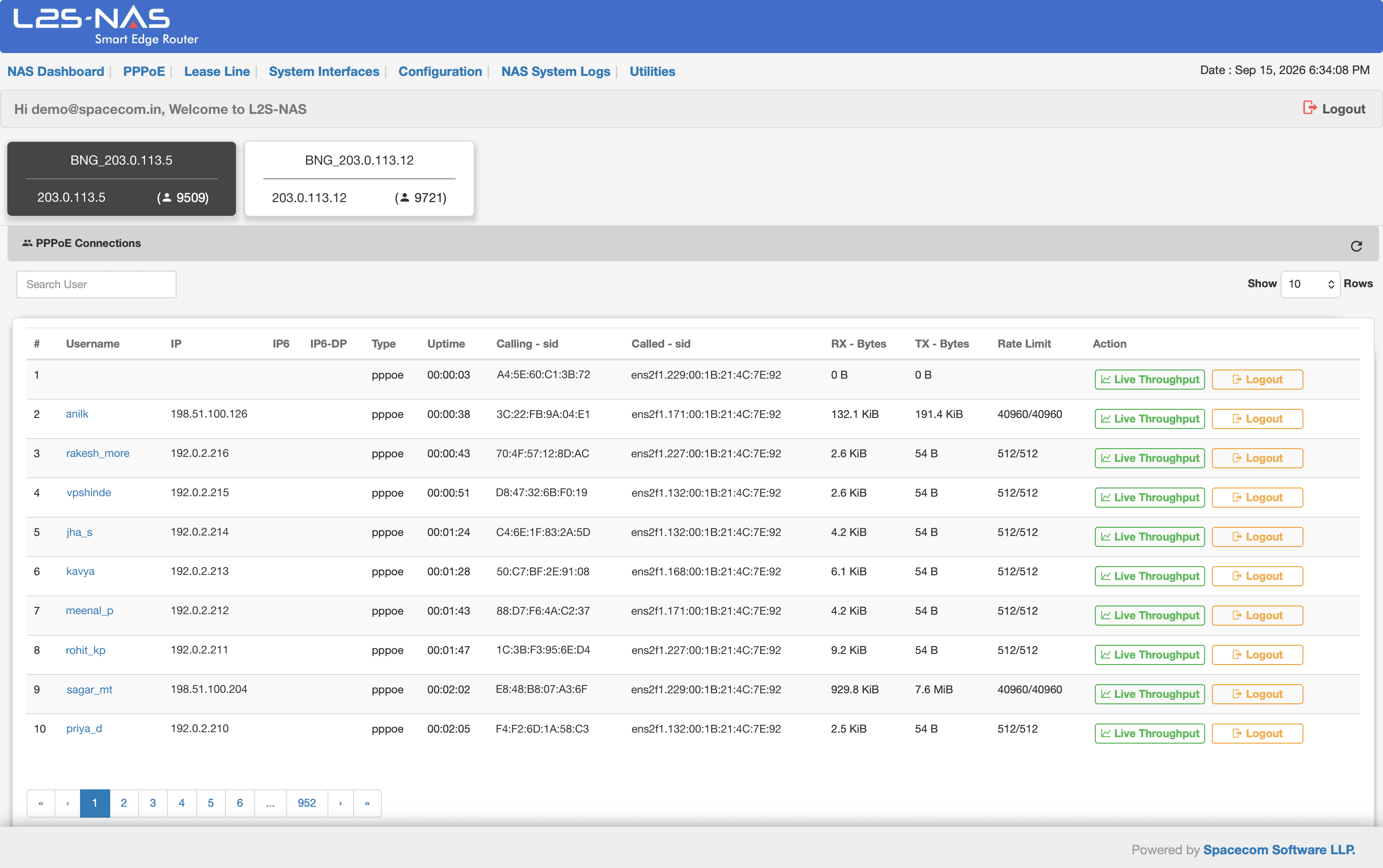Select the BNG_203.0.113.5 card
1383x868 pixels.
(x=121, y=178)
